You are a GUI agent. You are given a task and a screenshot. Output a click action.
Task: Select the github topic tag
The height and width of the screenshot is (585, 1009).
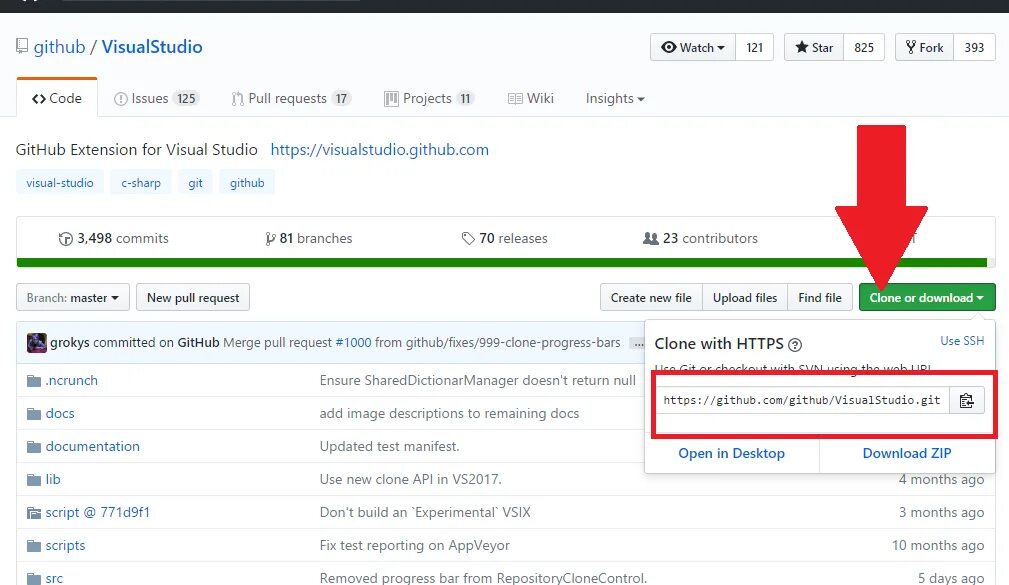point(247,183)
